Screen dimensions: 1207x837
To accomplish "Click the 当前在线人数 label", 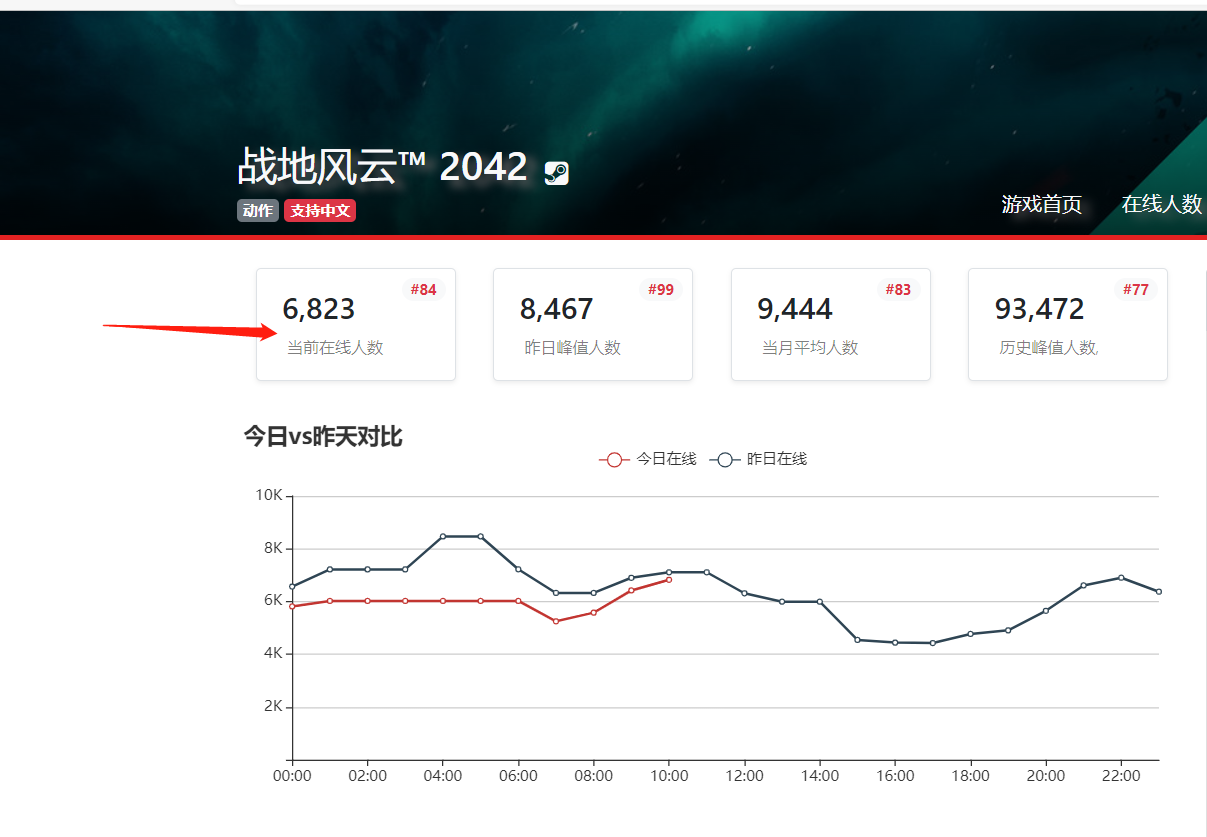I will (x=335, y=348).
